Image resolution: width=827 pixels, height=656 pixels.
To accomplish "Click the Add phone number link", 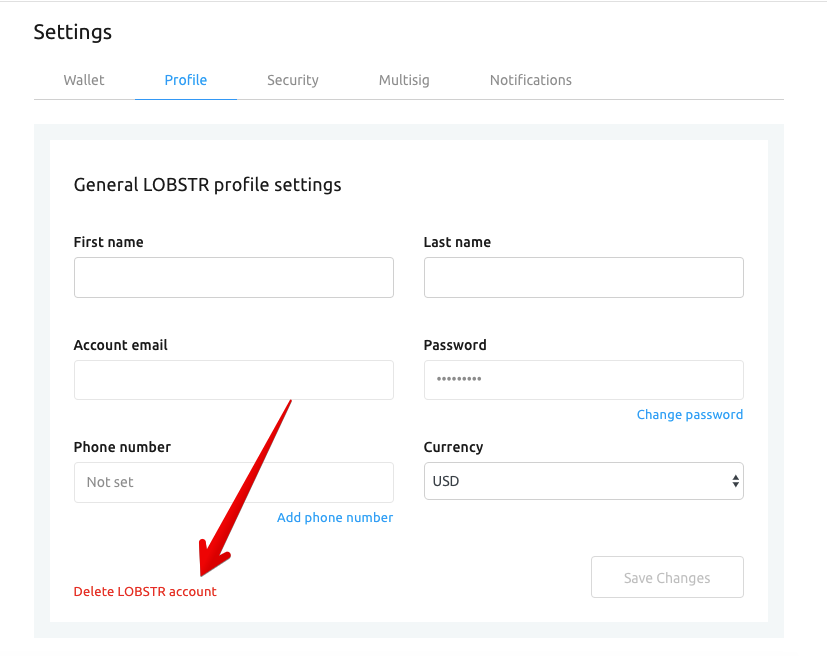I will (x=335, y=518).
